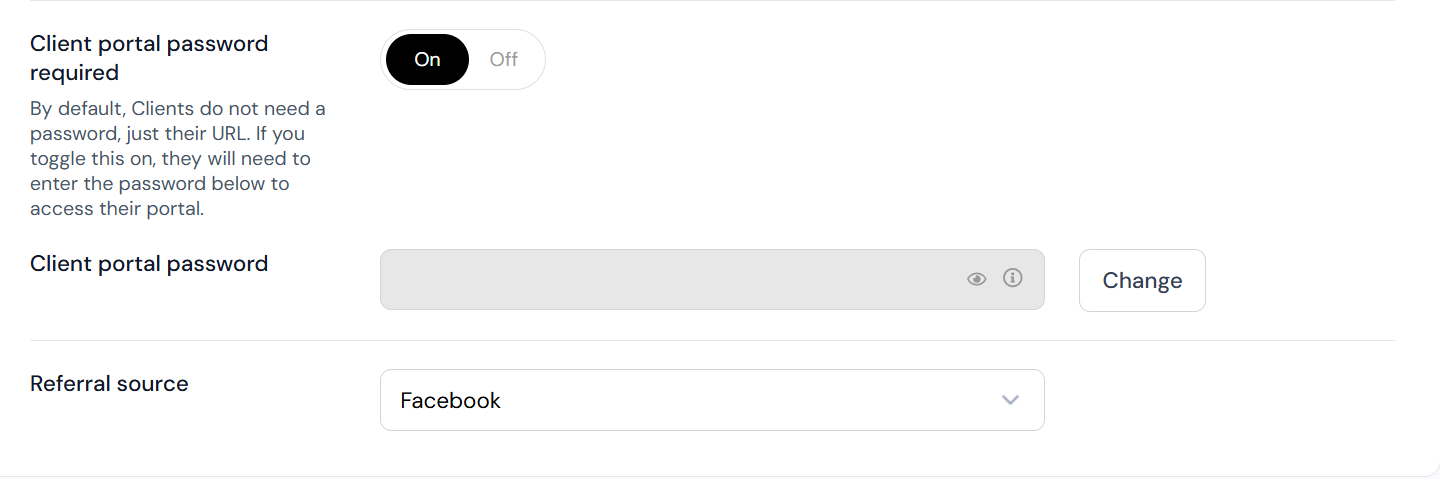The image size is (1440, 479).
Task: Change the client portal password
Action: pos(1142,280)
